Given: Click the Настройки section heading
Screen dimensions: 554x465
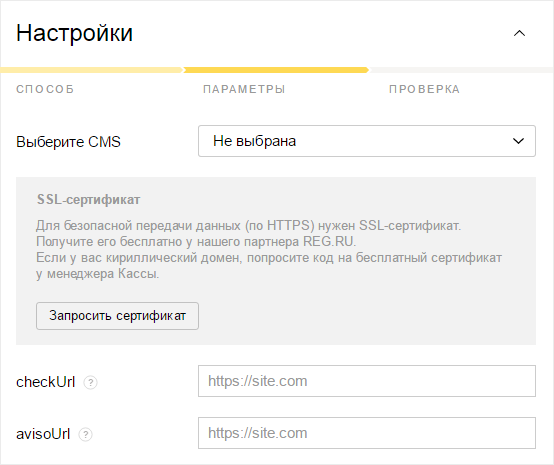Looking at the screenshot, I should coord(74,34).
